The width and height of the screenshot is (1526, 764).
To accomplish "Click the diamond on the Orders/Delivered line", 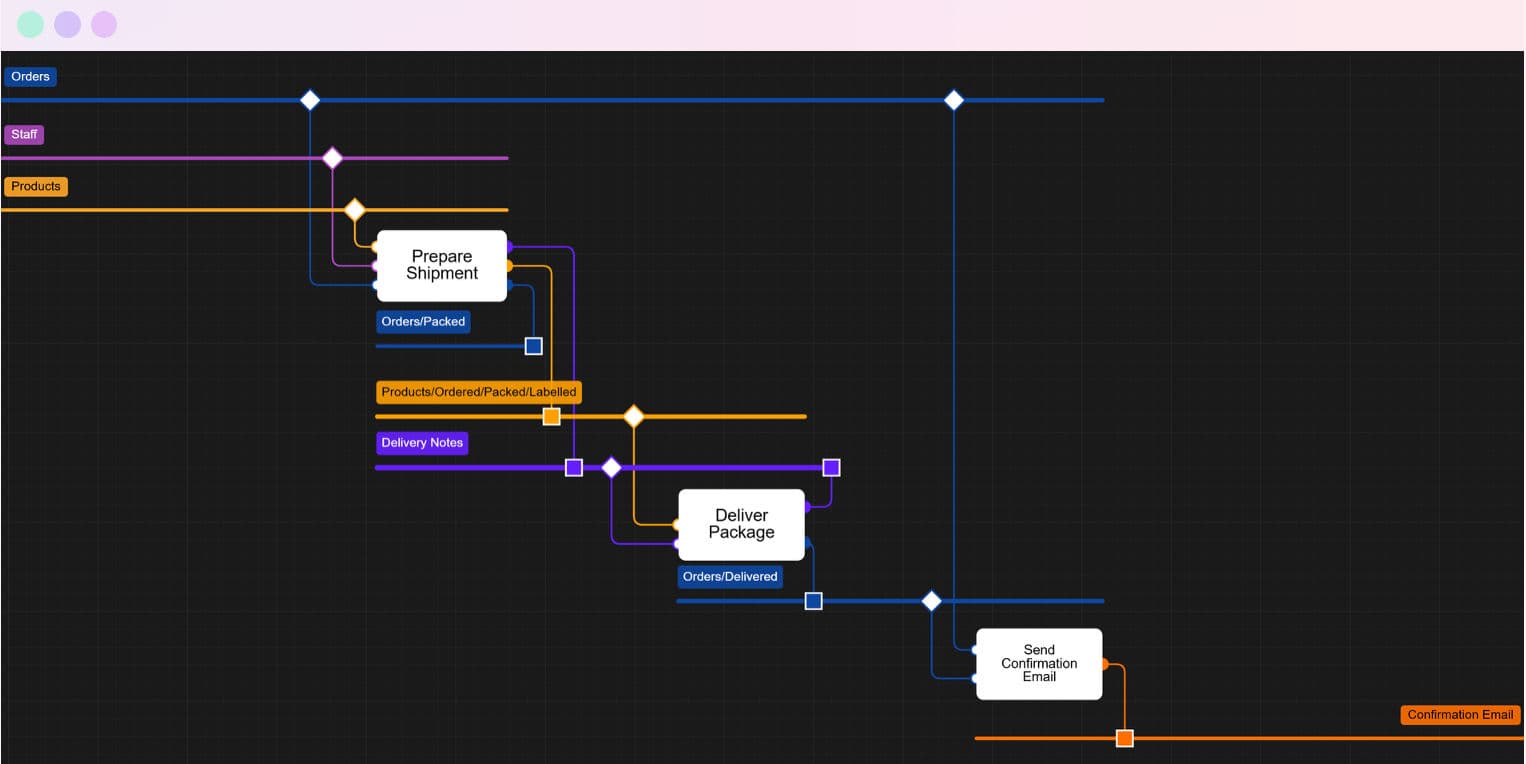I will (x=931, y=601).
